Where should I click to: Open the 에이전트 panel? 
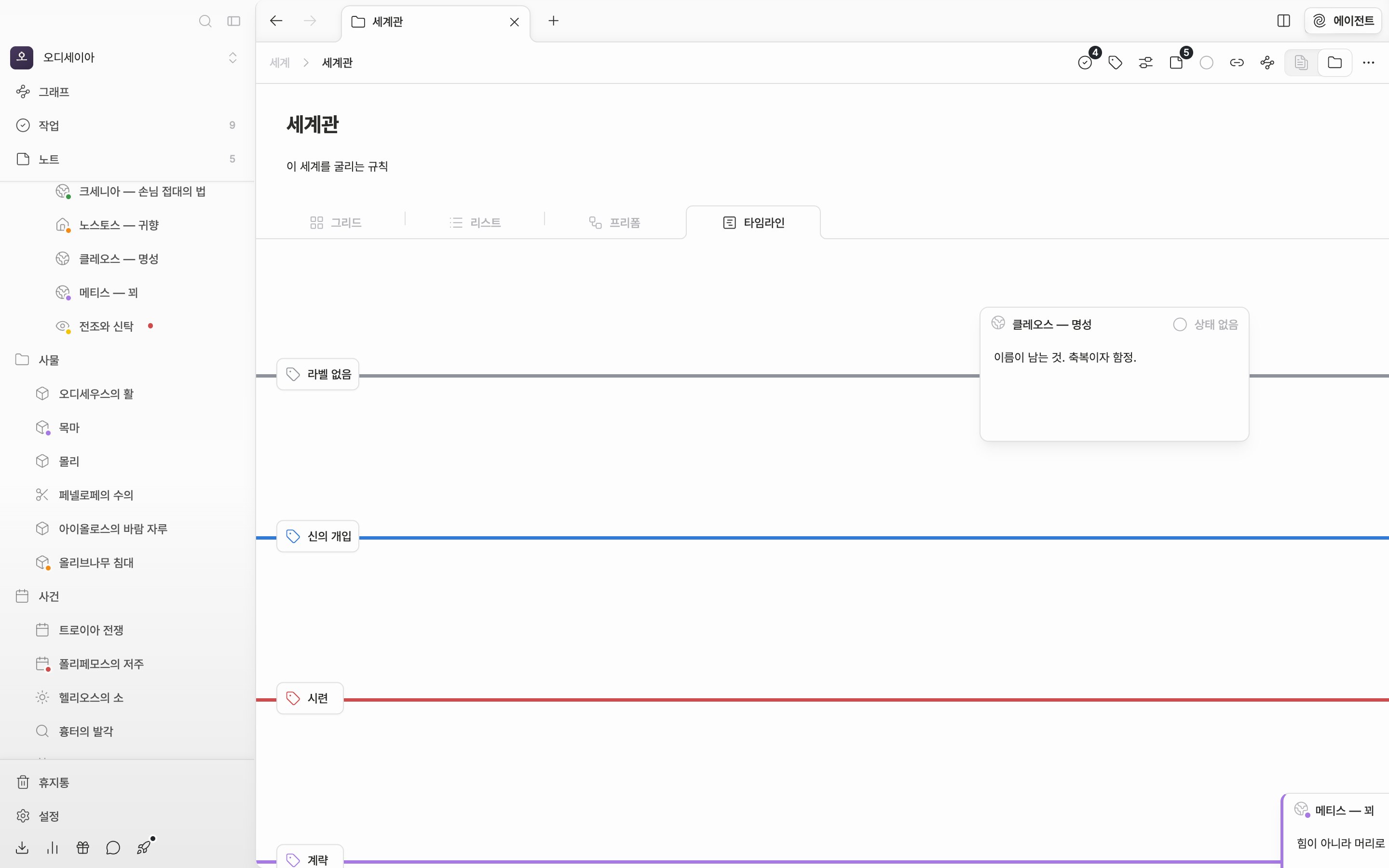pyautogui.click(x=1343, y=21)
